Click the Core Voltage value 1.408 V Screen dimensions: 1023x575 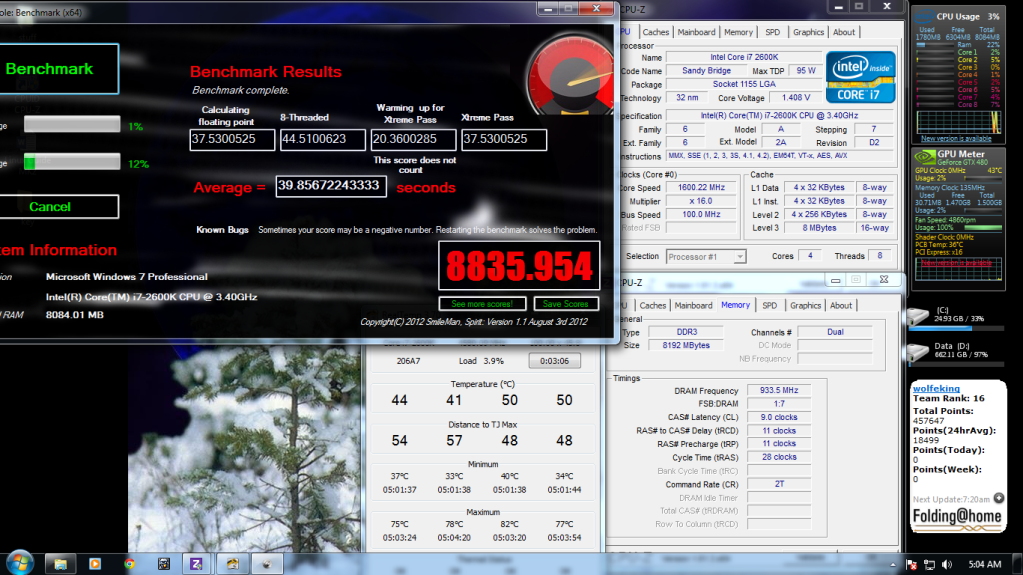pyautogui.click(x=795, y=98)
